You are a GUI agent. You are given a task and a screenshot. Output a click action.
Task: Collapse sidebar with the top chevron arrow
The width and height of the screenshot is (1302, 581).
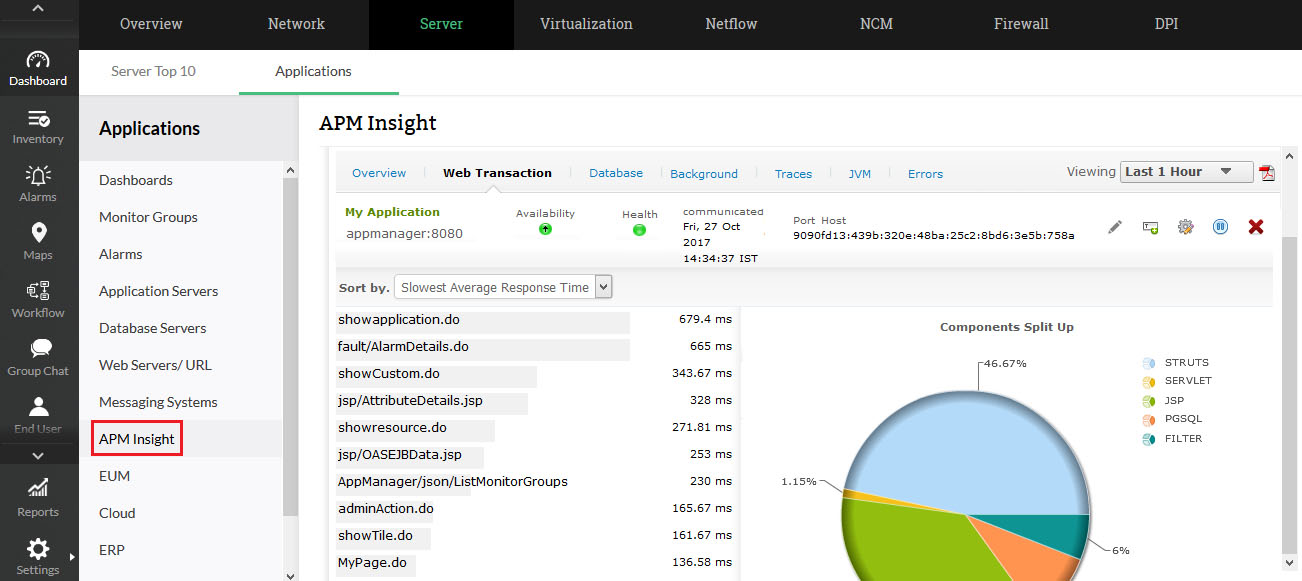(38, 9)
